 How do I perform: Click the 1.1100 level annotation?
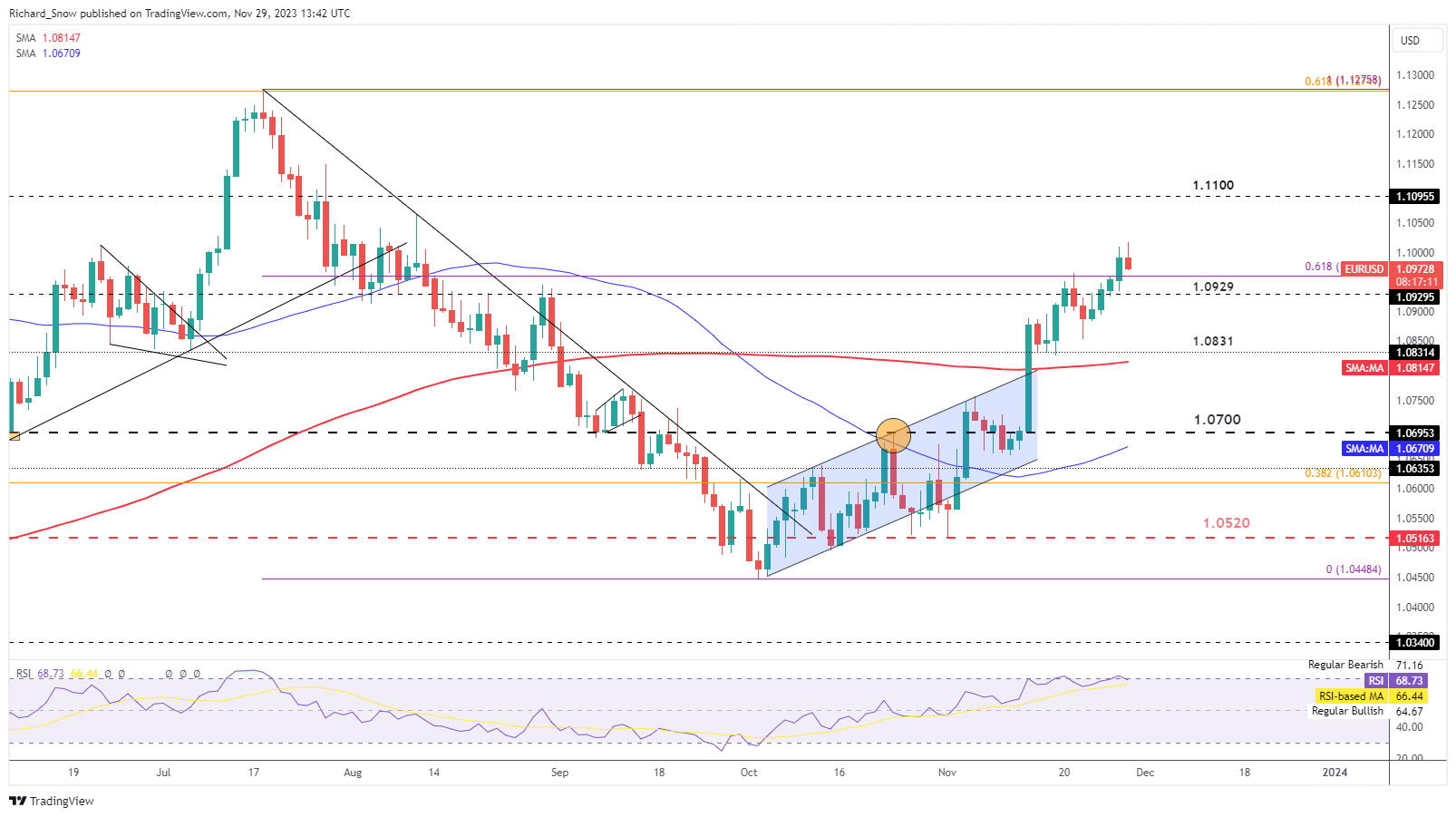(1213, 185)
